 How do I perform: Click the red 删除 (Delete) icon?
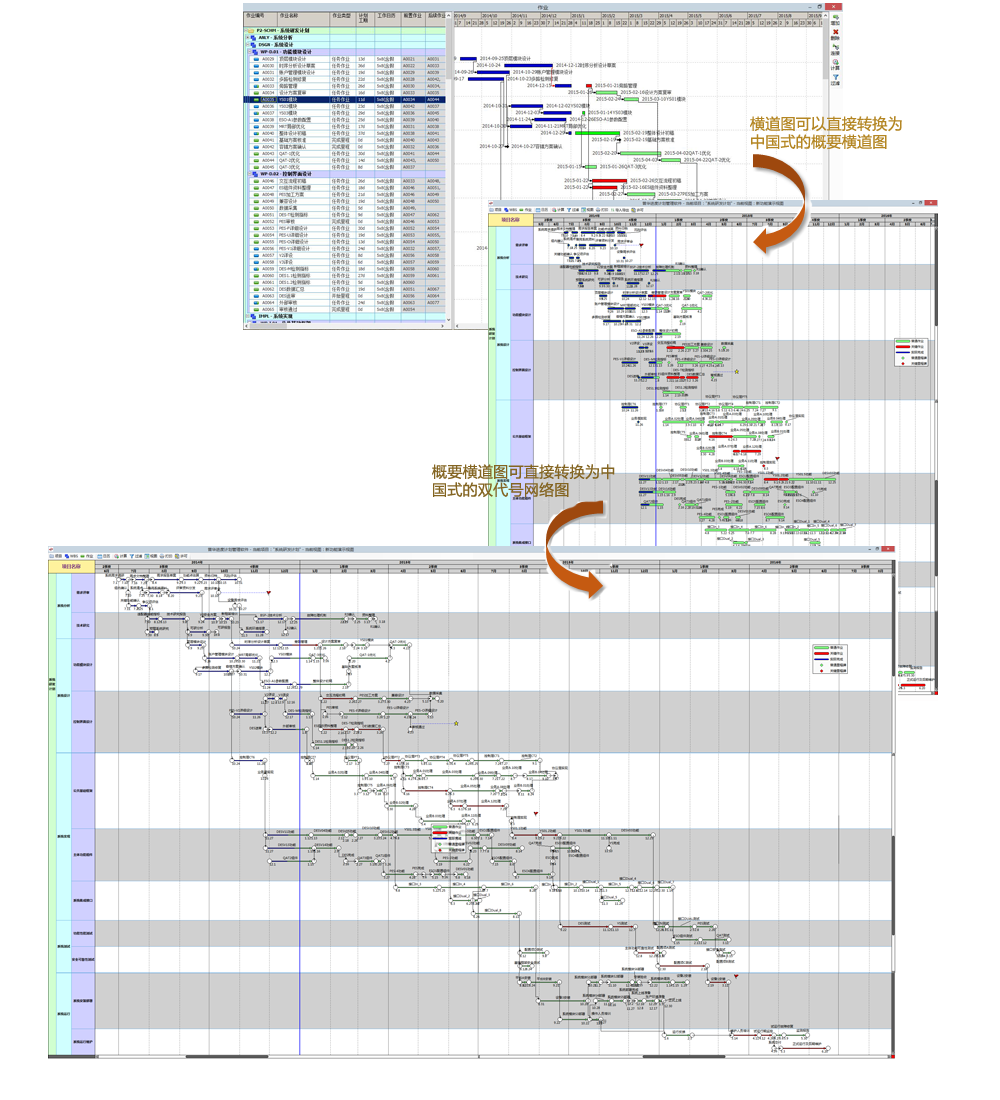835,34
